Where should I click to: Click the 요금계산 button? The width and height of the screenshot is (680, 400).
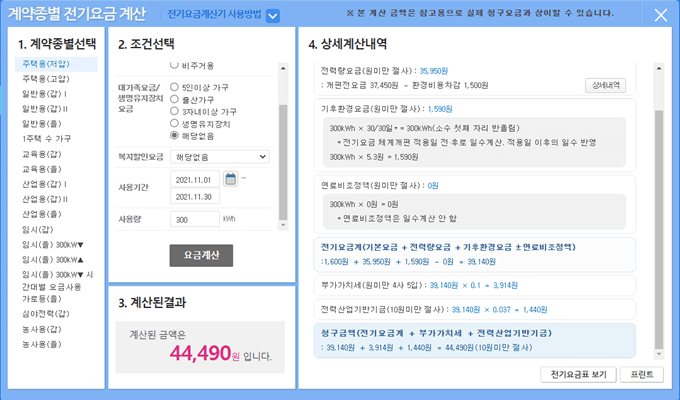[x=201, y=255]
